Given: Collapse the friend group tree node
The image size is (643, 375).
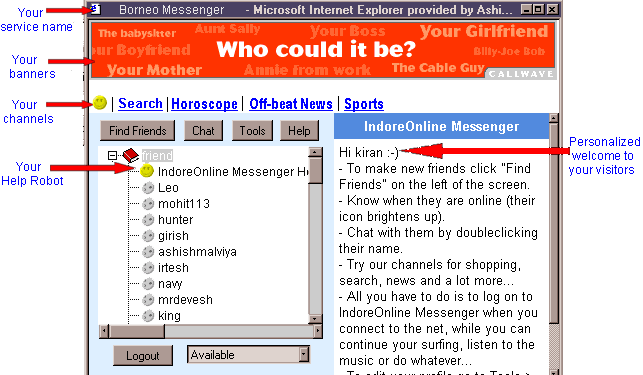Looking at the screenshot, I should tap(112, 155).
